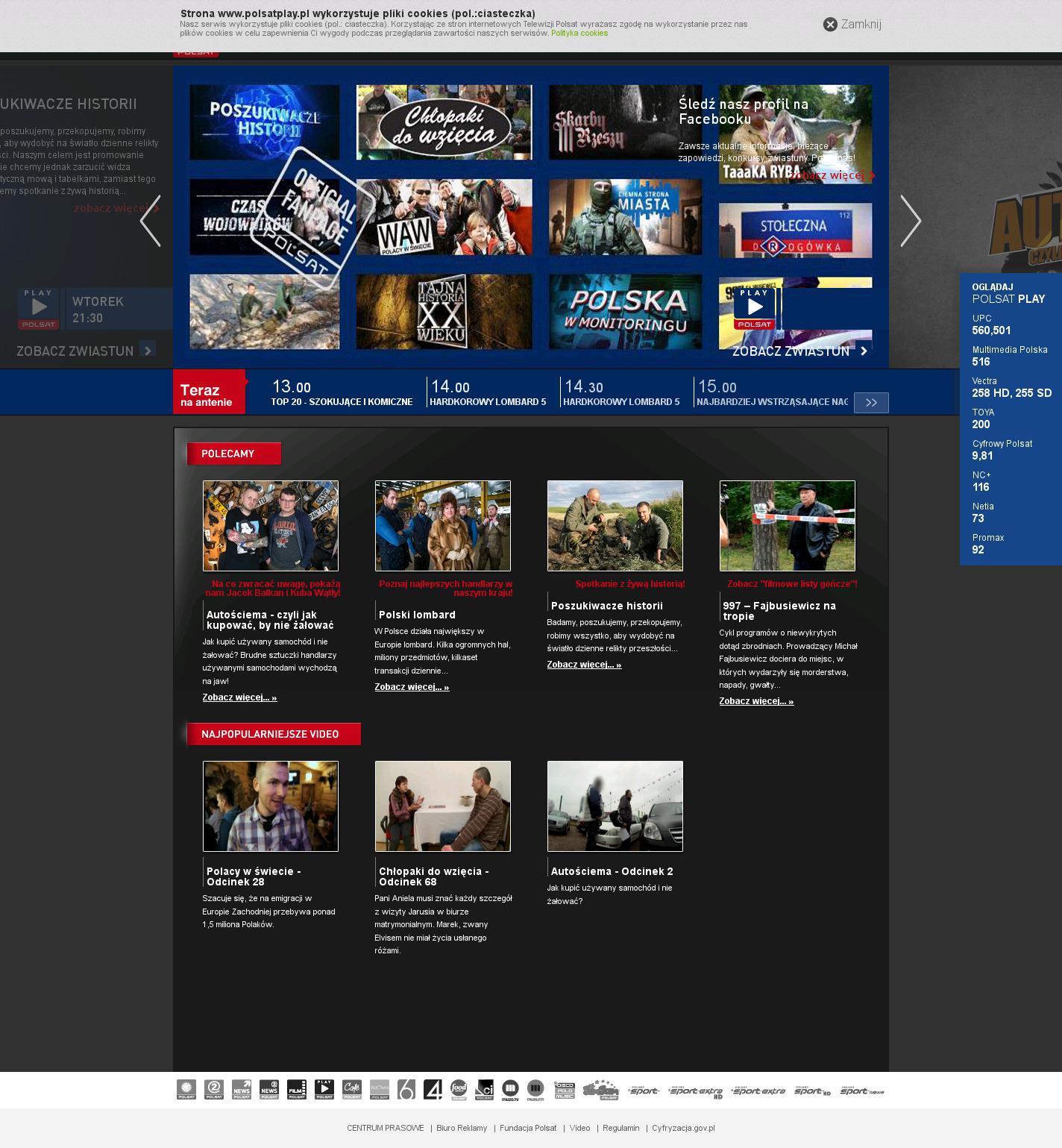The image size is (1062, 1148).
Task: Go to the next carousel slide
Action: 910,221
